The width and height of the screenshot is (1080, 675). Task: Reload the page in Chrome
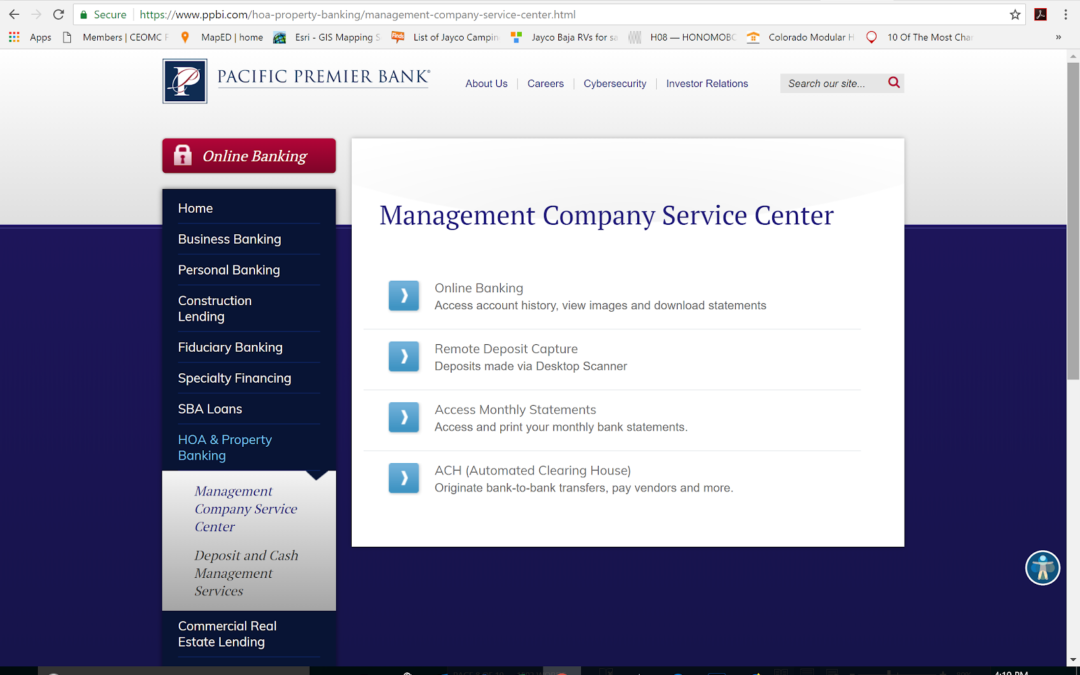[58, 15]
